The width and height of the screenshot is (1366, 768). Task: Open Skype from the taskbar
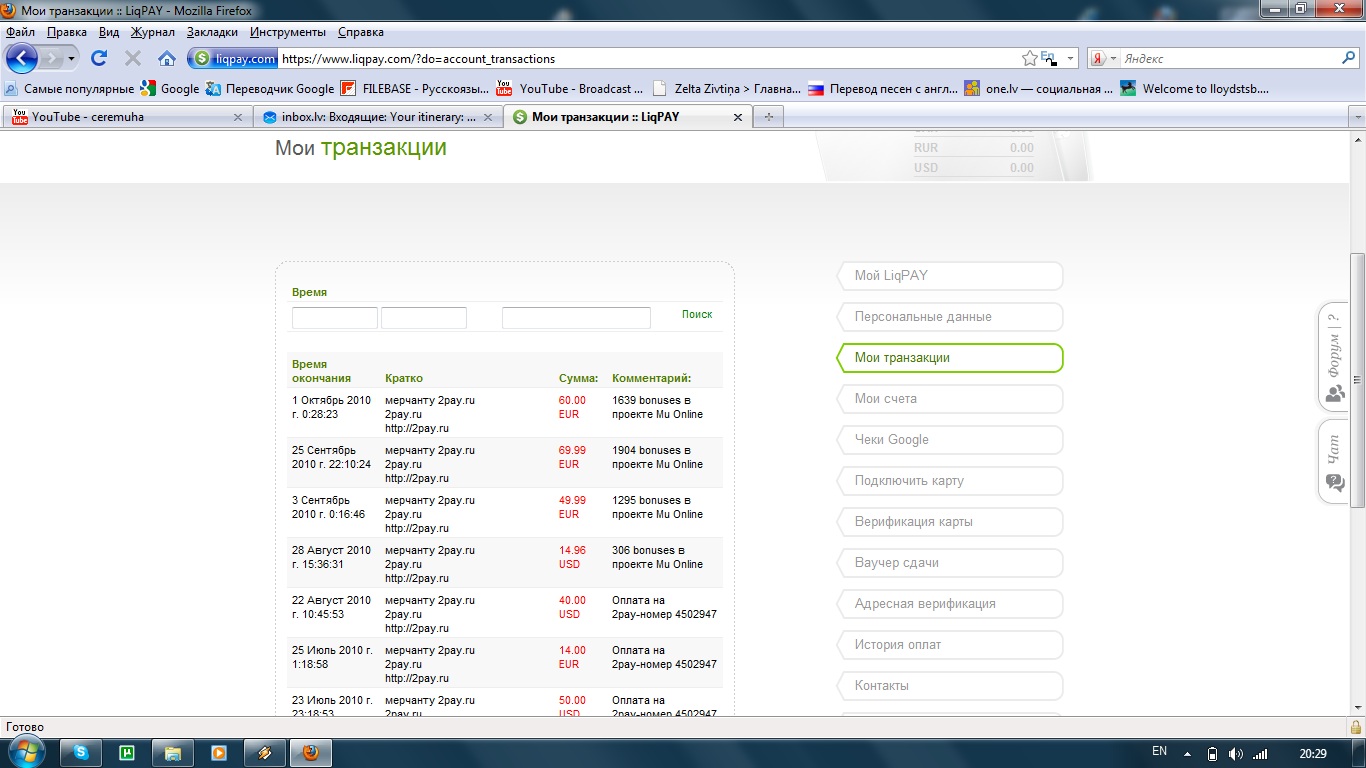81,753
